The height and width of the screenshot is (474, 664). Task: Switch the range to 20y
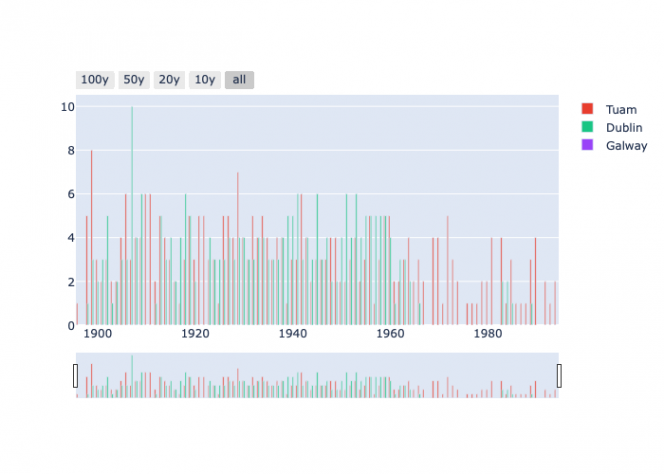tap(169, 80)
